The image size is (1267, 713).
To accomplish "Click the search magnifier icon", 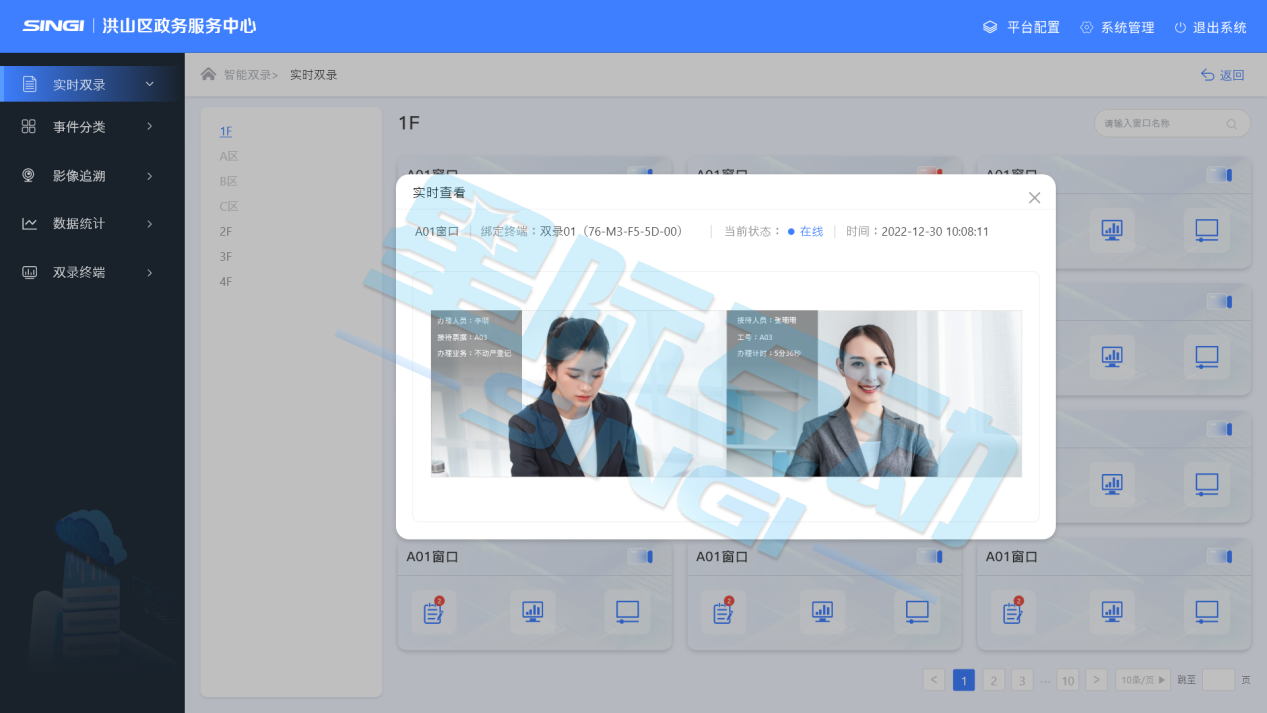I will pos(1231,124).
